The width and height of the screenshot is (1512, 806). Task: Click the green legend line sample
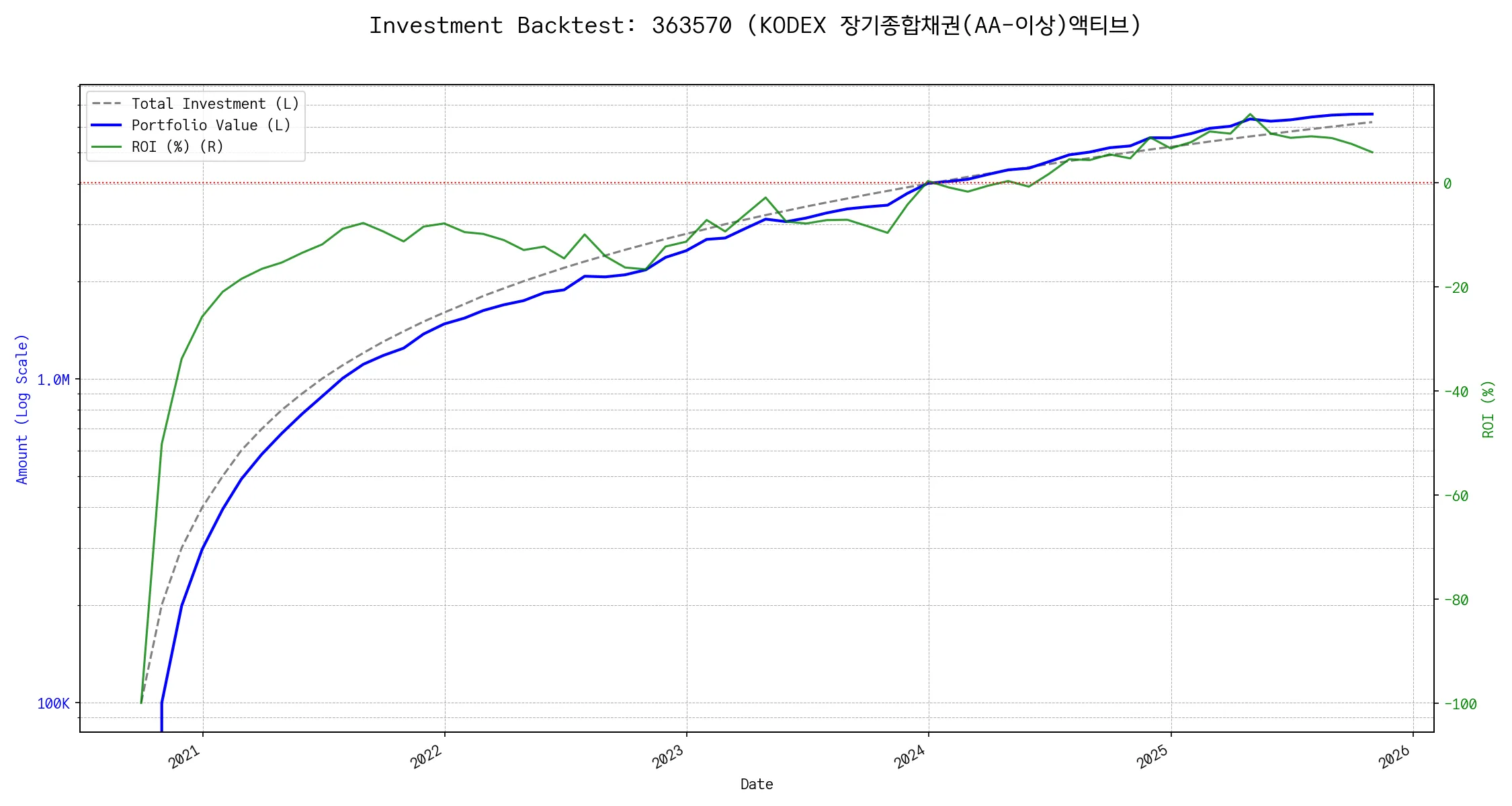pos(107,147)
